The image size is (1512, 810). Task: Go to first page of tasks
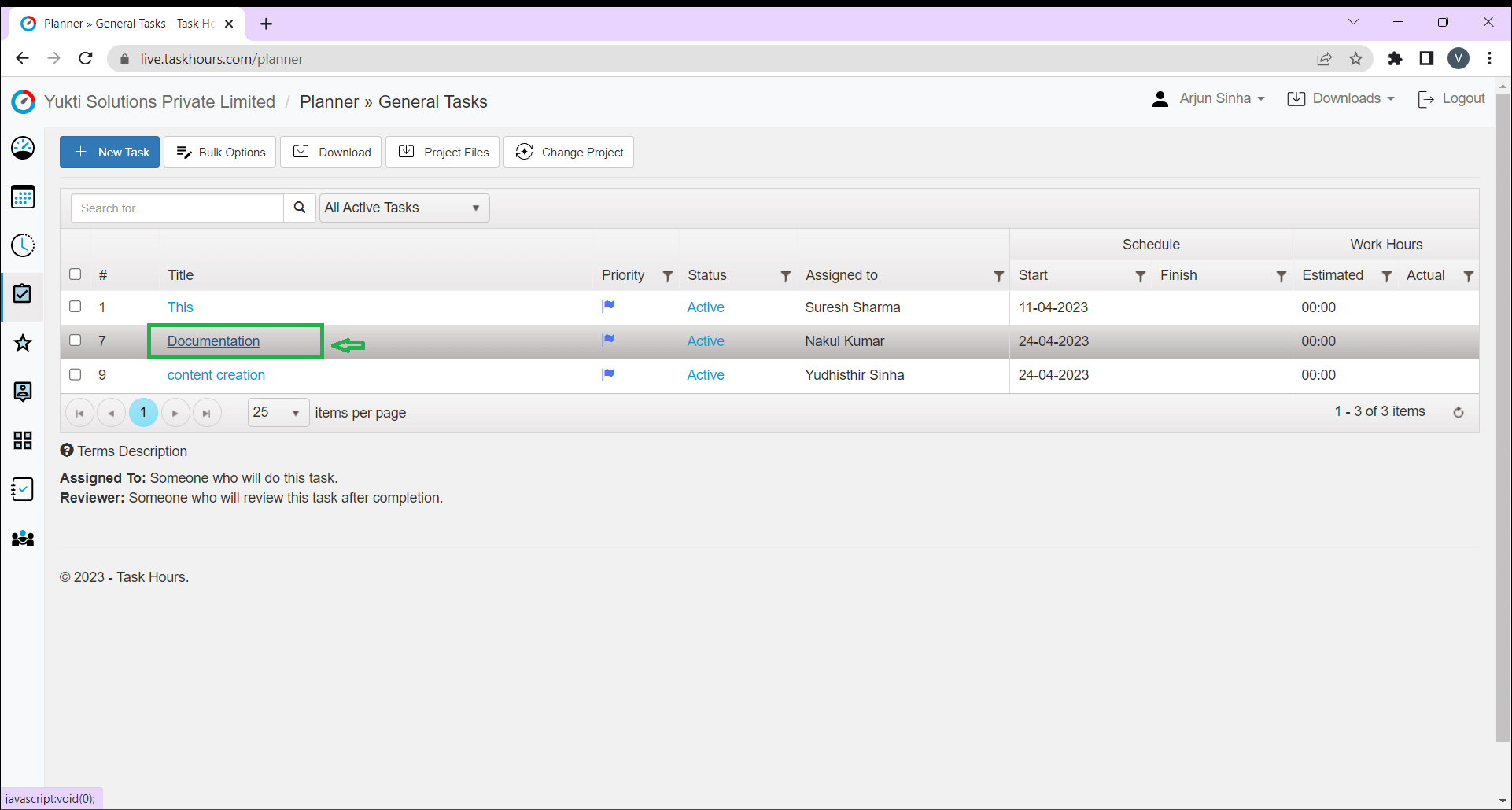79,413
